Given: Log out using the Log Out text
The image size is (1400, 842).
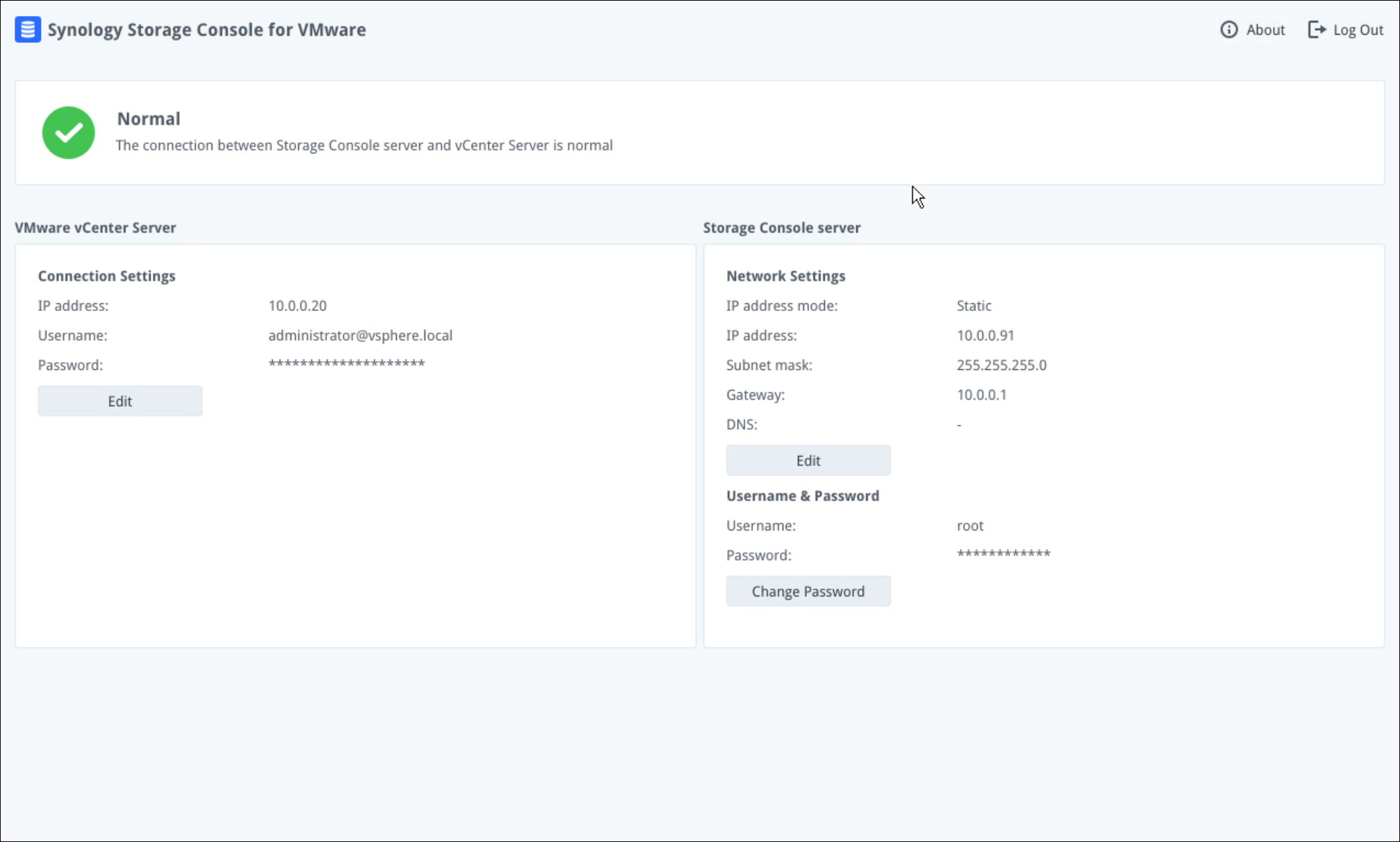Looking at the screenshot, I should tap(1358, 30).
